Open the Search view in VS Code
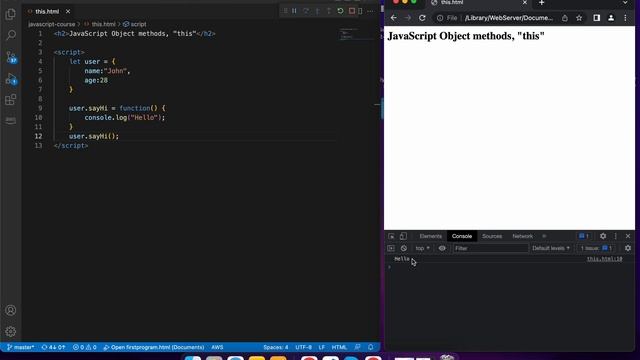 [x=11, y=35]
